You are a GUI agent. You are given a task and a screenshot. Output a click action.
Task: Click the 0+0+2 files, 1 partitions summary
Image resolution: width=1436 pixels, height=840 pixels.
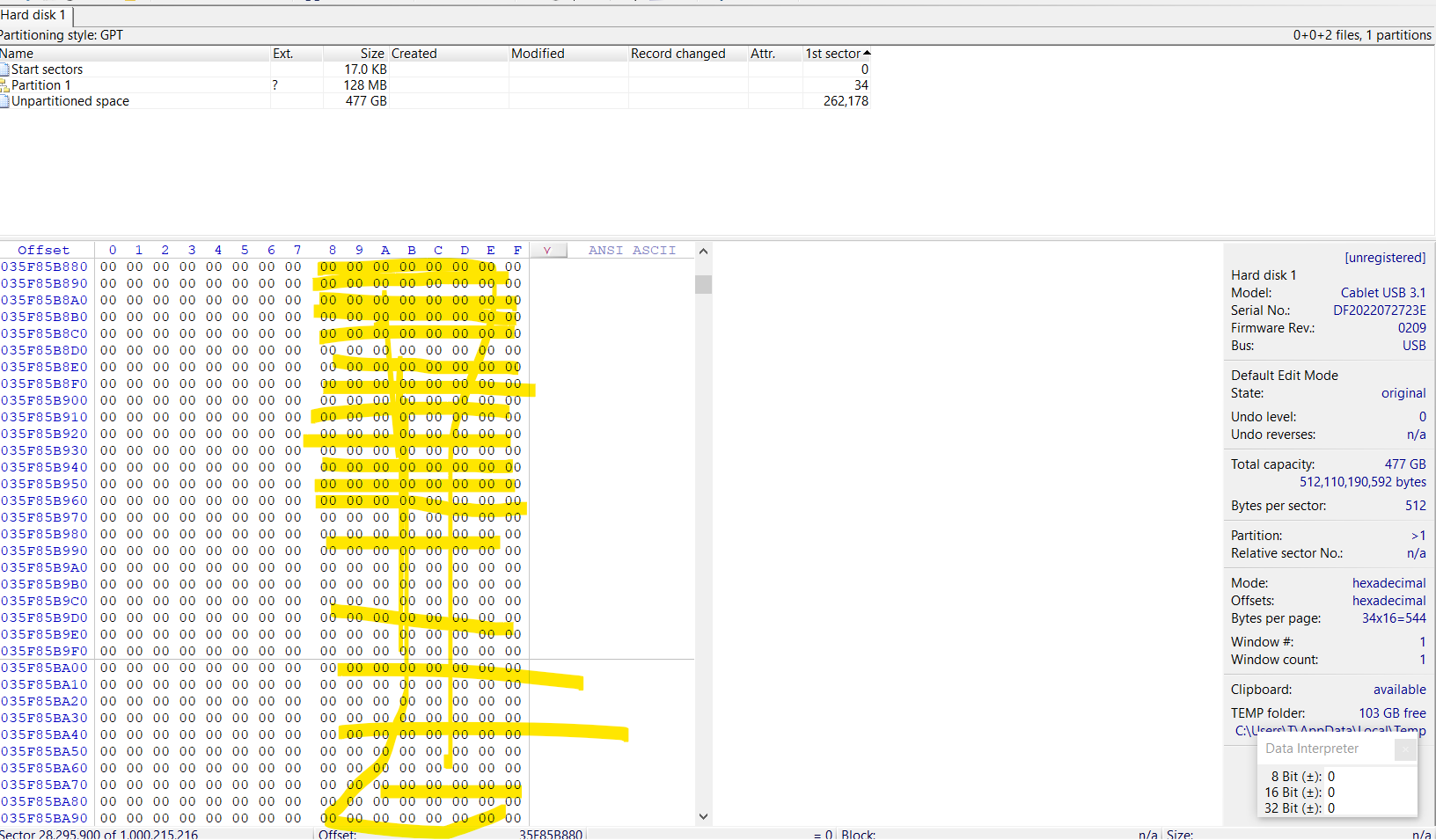pos(1362,35)
